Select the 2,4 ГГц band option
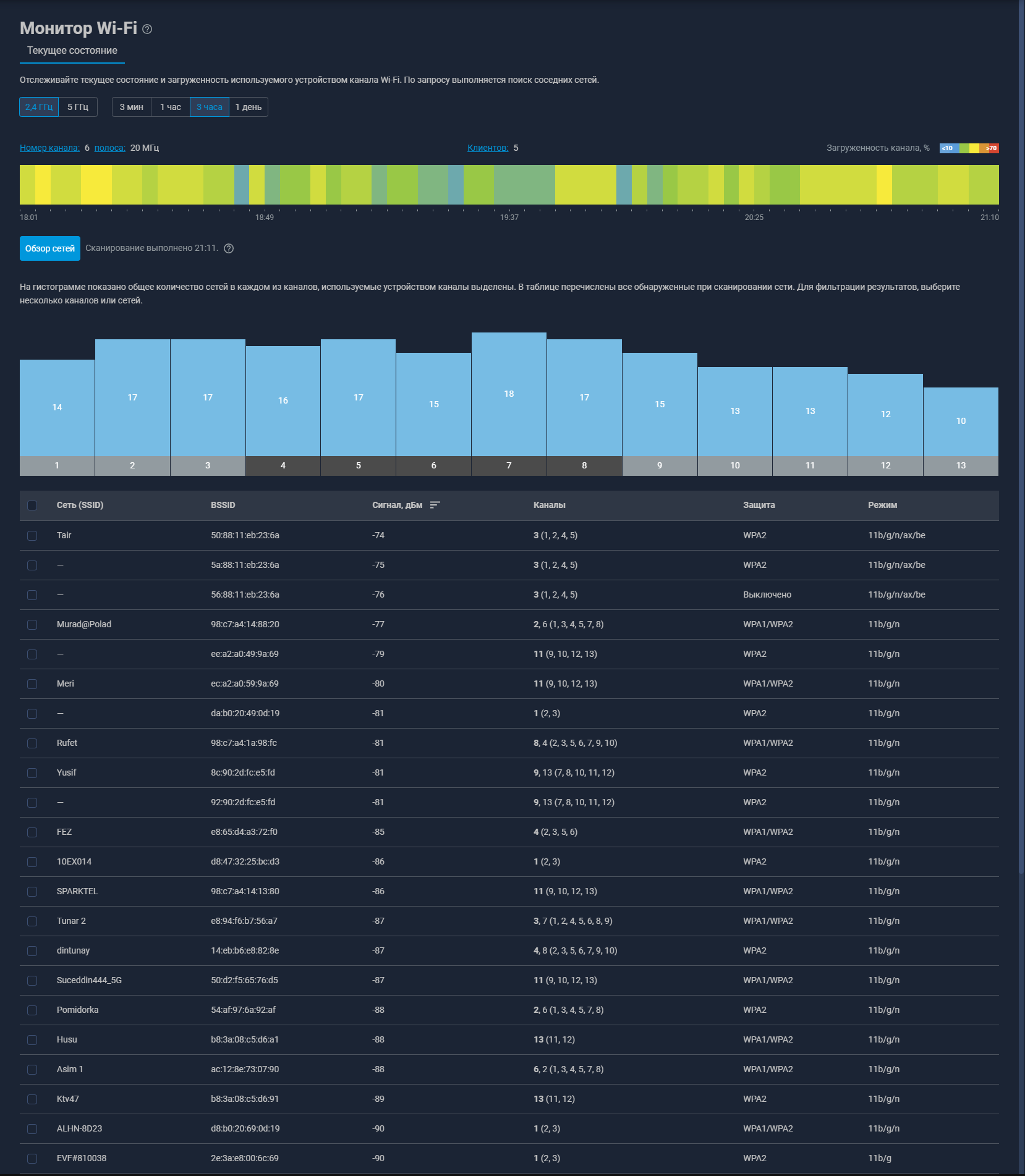1025x1176 pixels. coord(39,107)
